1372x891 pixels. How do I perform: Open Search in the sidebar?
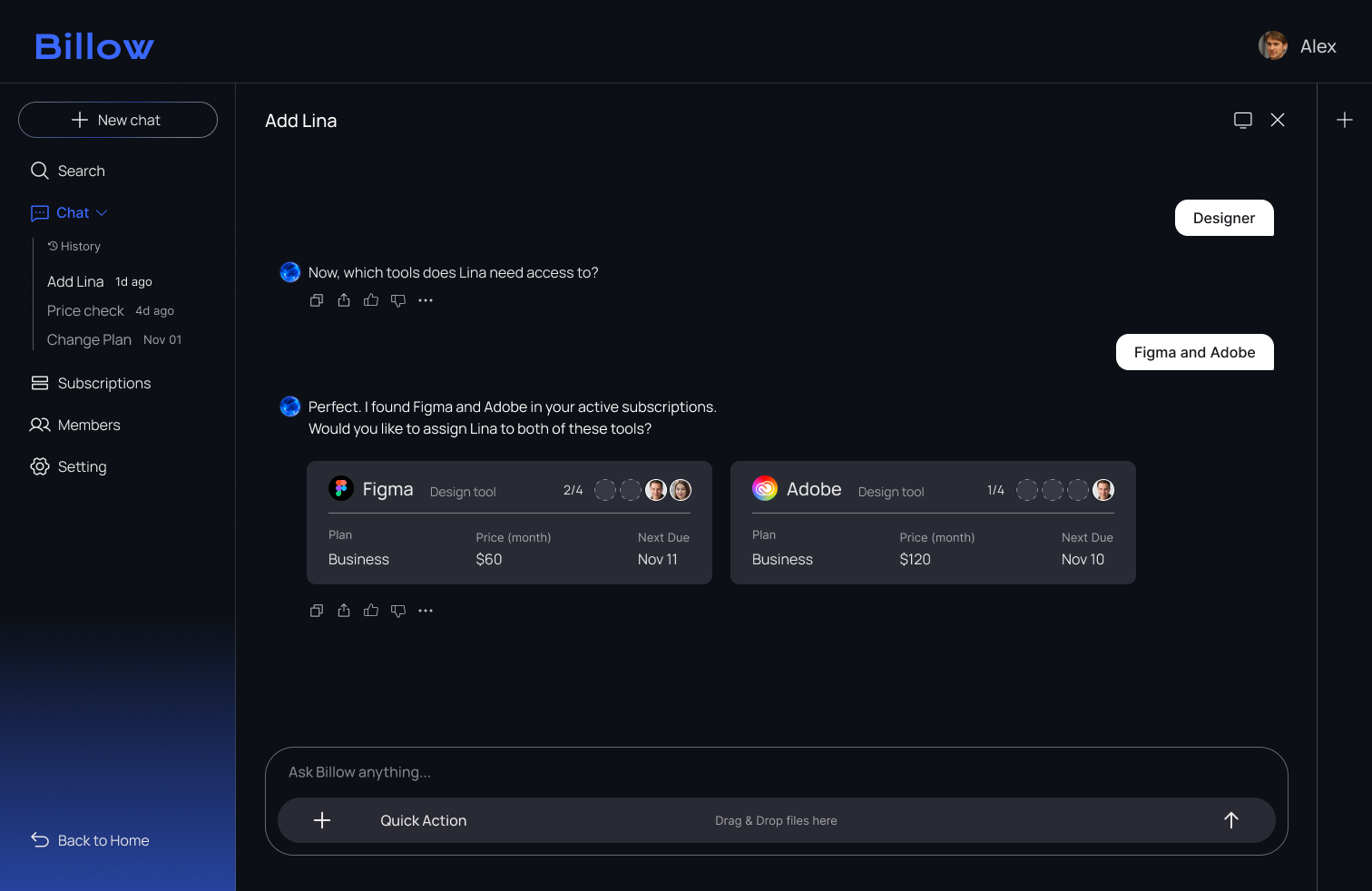(68, 171)
